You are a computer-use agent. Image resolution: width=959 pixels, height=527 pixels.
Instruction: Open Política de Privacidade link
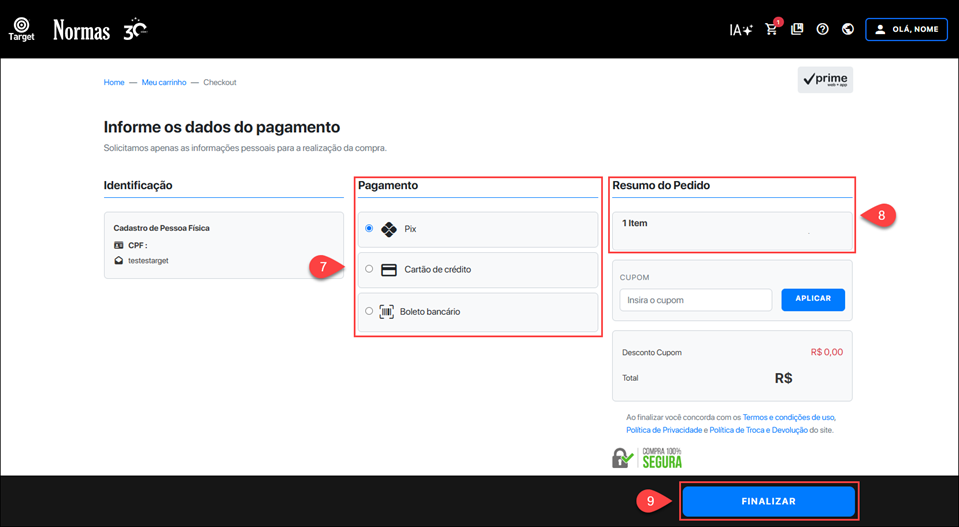click(x=664, y=430)
